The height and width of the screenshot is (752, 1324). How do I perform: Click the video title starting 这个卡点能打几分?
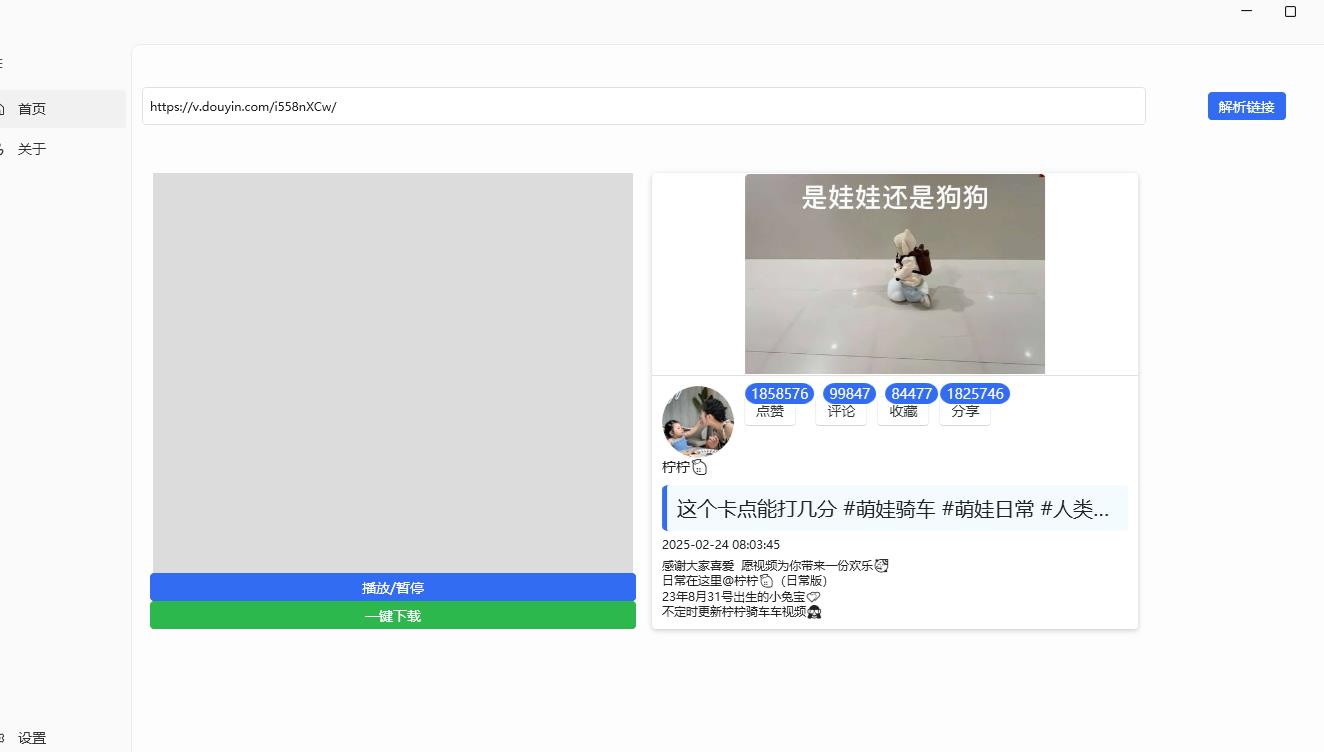pos(893,508)
